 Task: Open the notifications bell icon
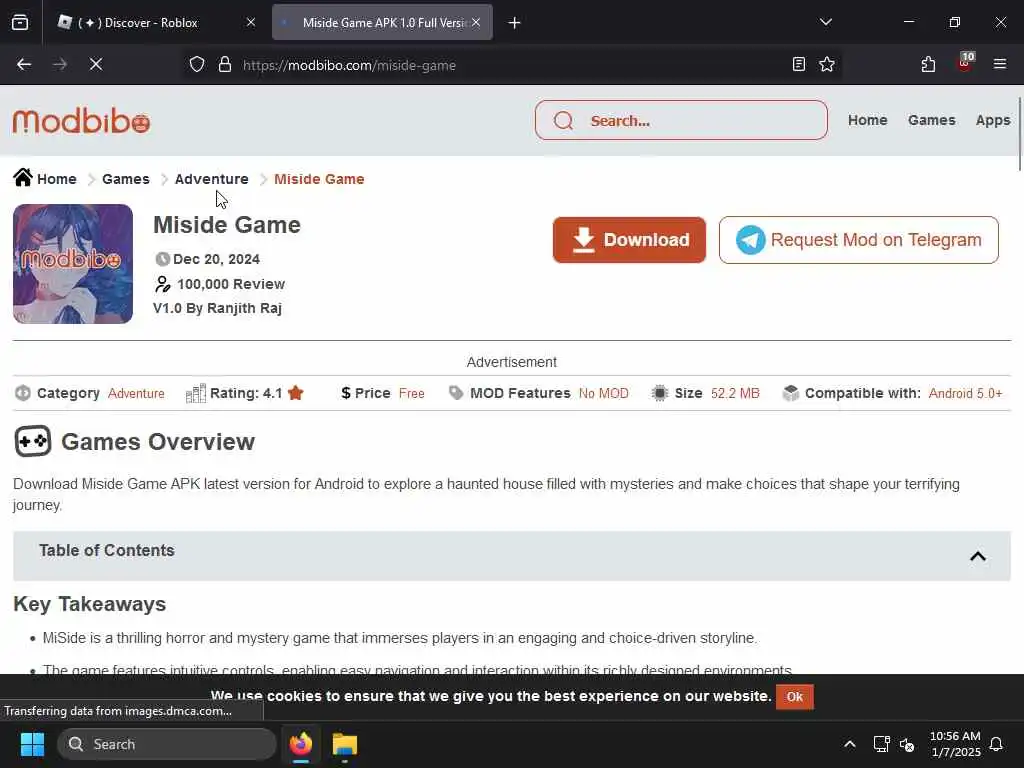pos(997,744)
